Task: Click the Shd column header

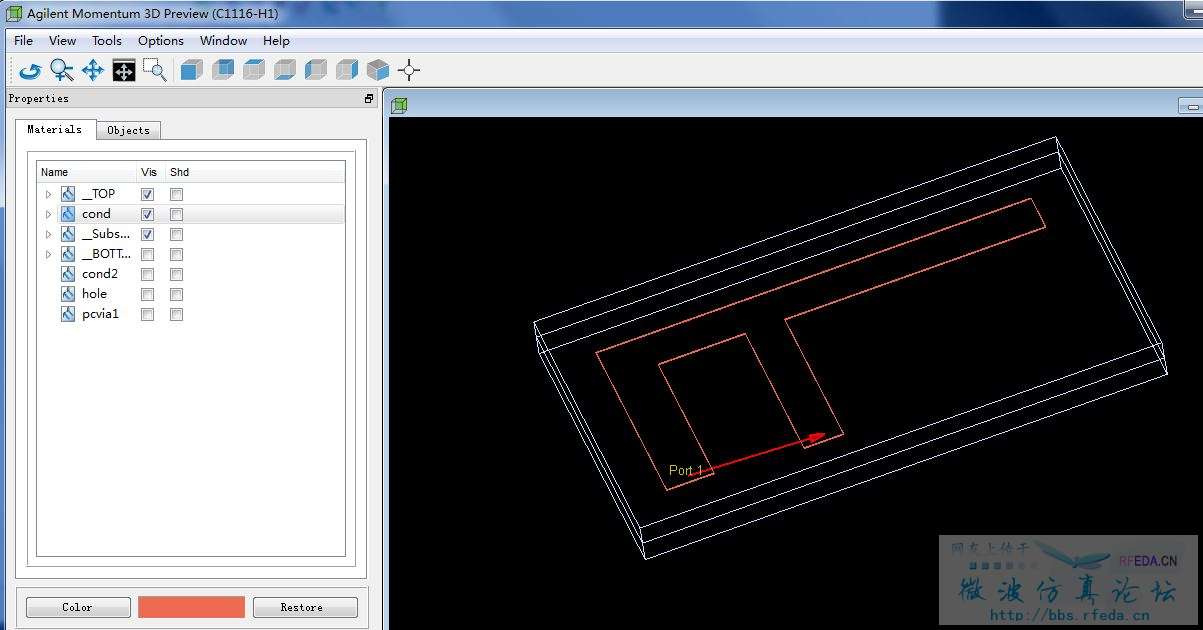Action: tap(180, 172)
